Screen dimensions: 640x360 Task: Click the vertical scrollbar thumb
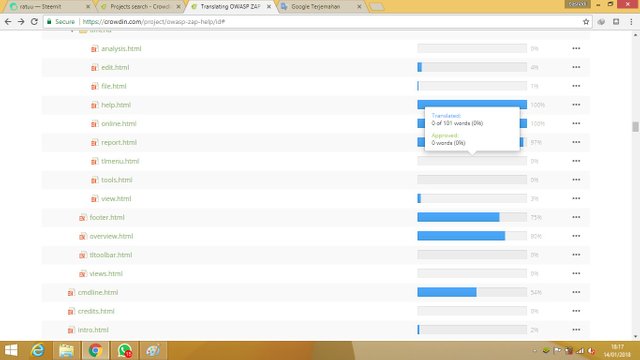click(x=635, y=127)
